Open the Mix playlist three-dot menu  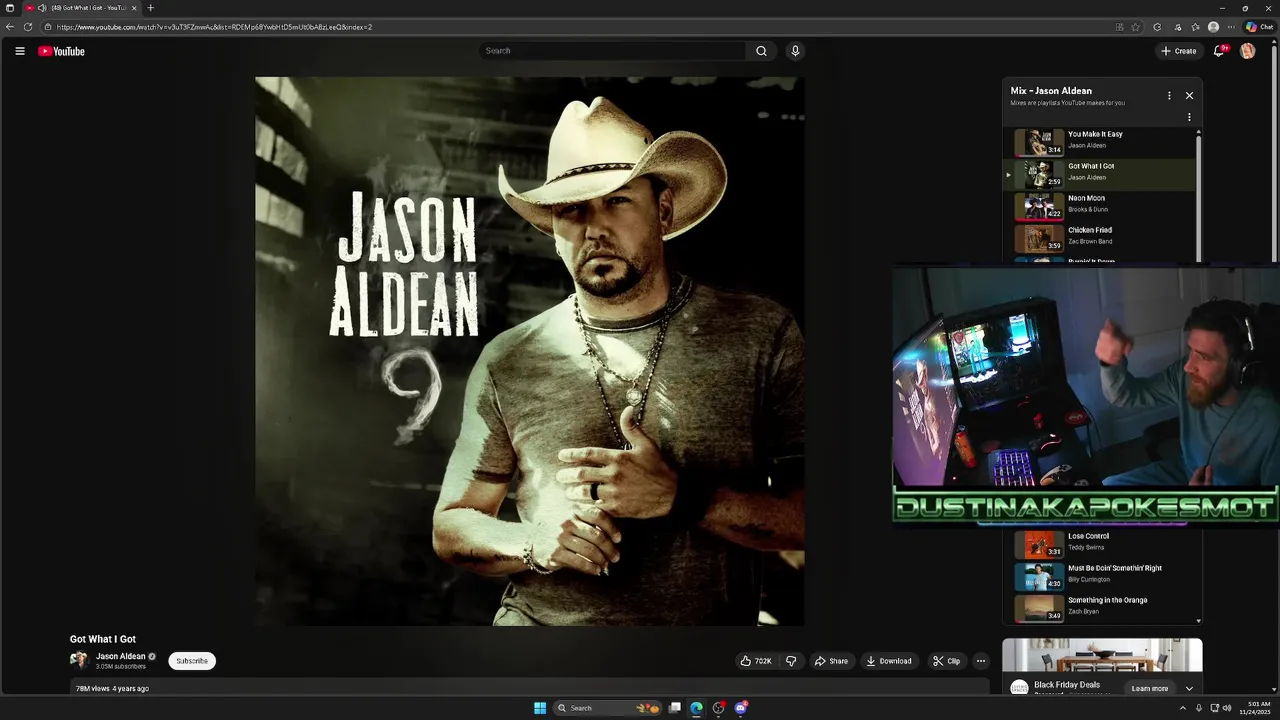click(x=1169, y=96)
